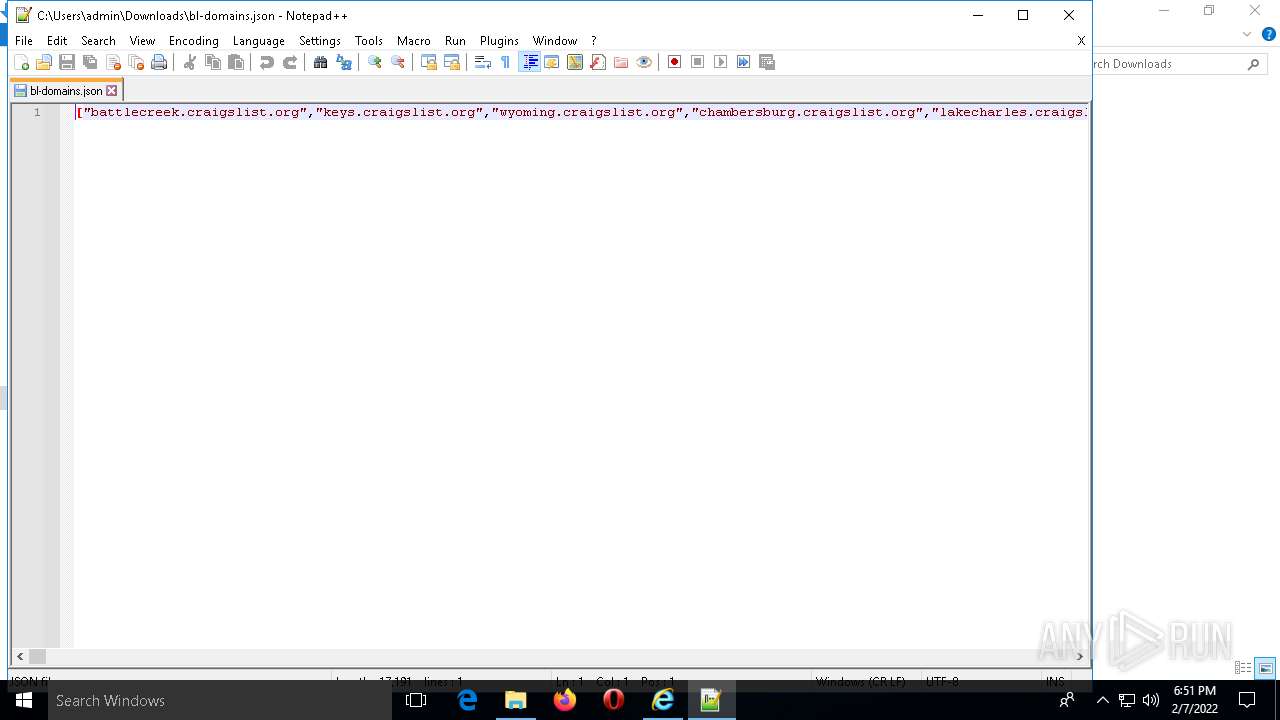The width and height of the screenshot is (1280, 720).
Task: Close the bl-domains.json tab via X
Action: tap(112, 90)
